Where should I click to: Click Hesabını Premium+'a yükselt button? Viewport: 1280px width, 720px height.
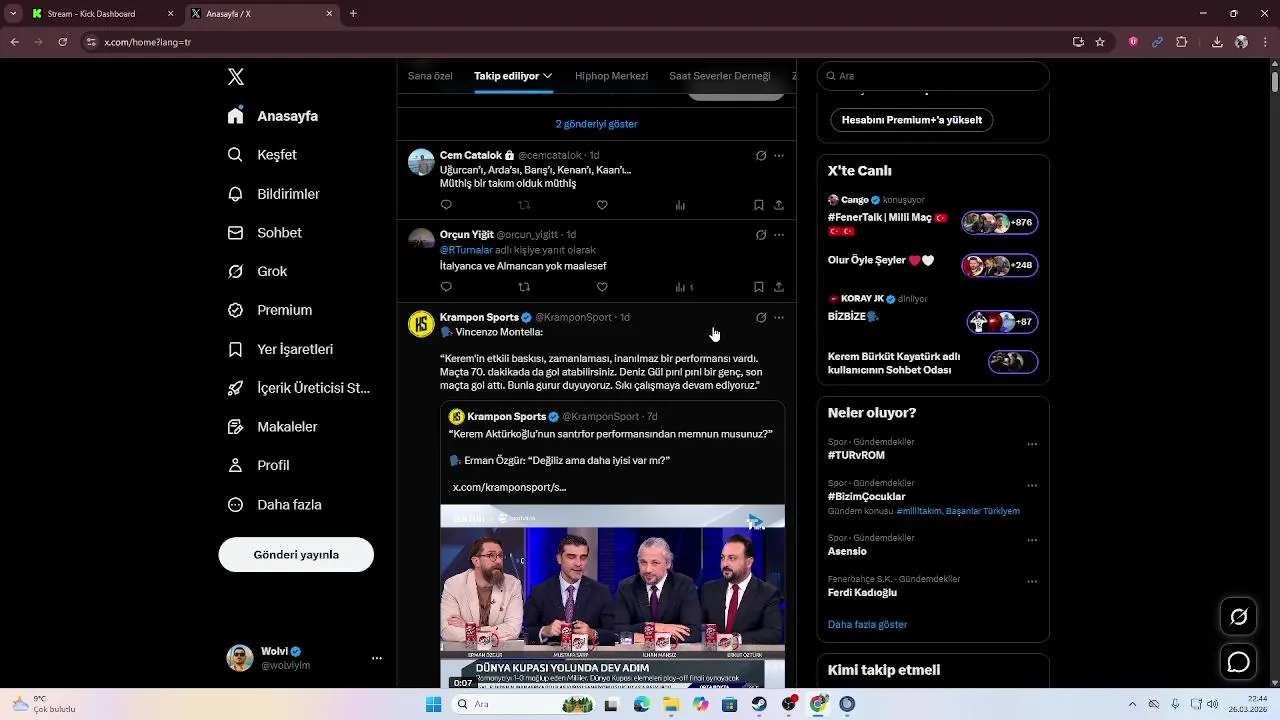(912, 120)
